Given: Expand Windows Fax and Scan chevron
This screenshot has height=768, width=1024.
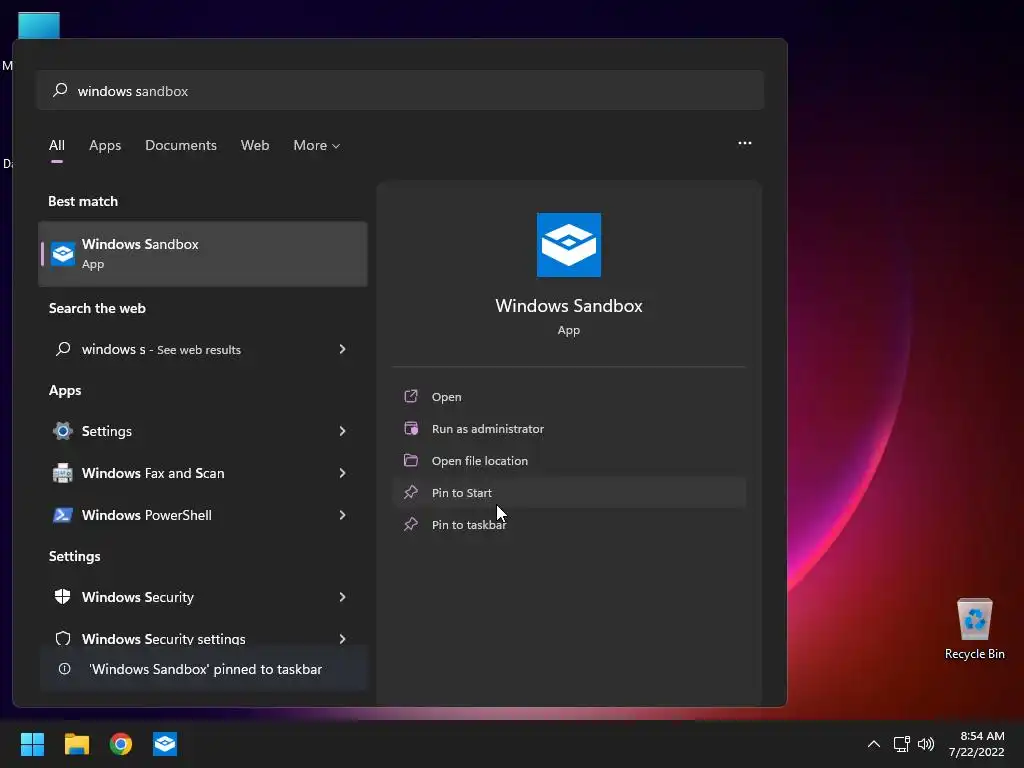Looking at the screenshot, I should pos(342,473).
